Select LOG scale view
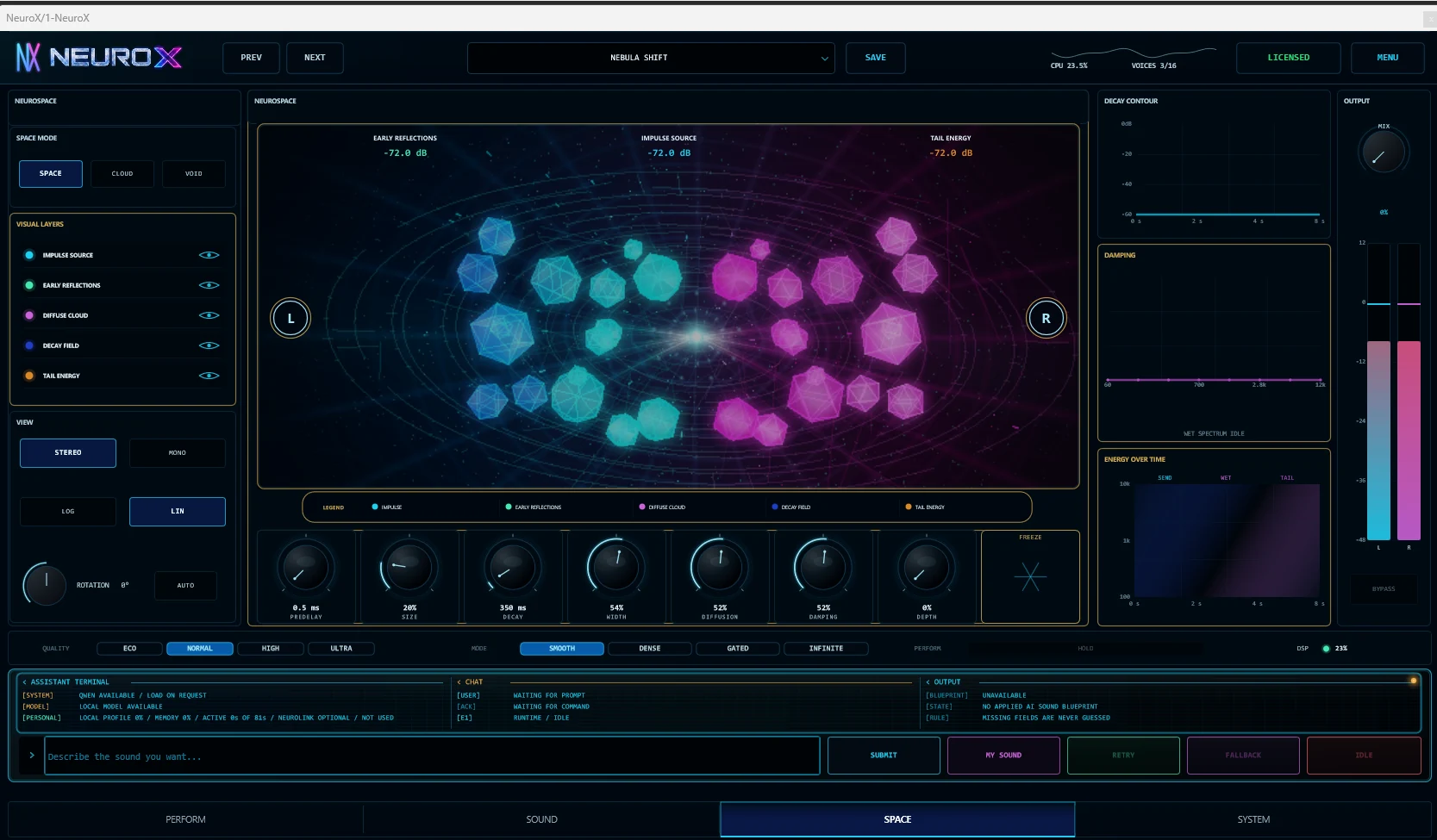This screenshot has height=840, width=1437. [68, 512]
